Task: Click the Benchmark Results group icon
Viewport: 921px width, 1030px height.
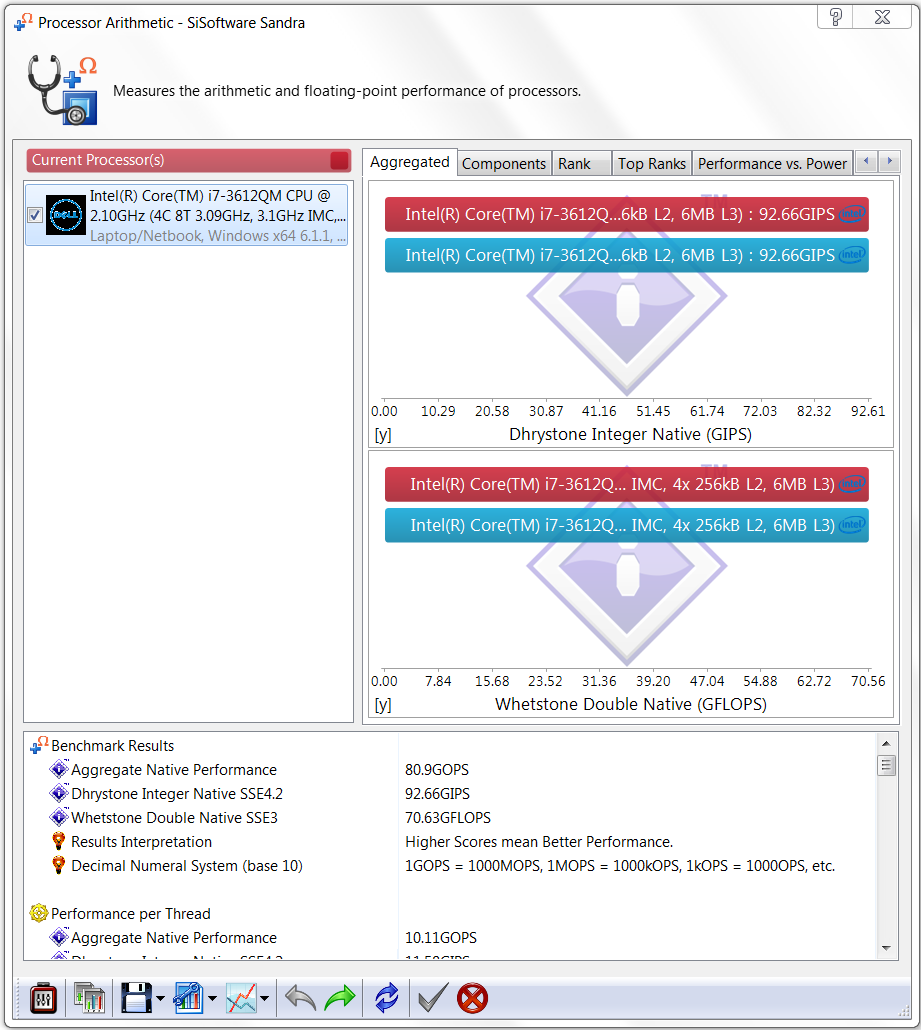Action: click(x=39, y=745)
